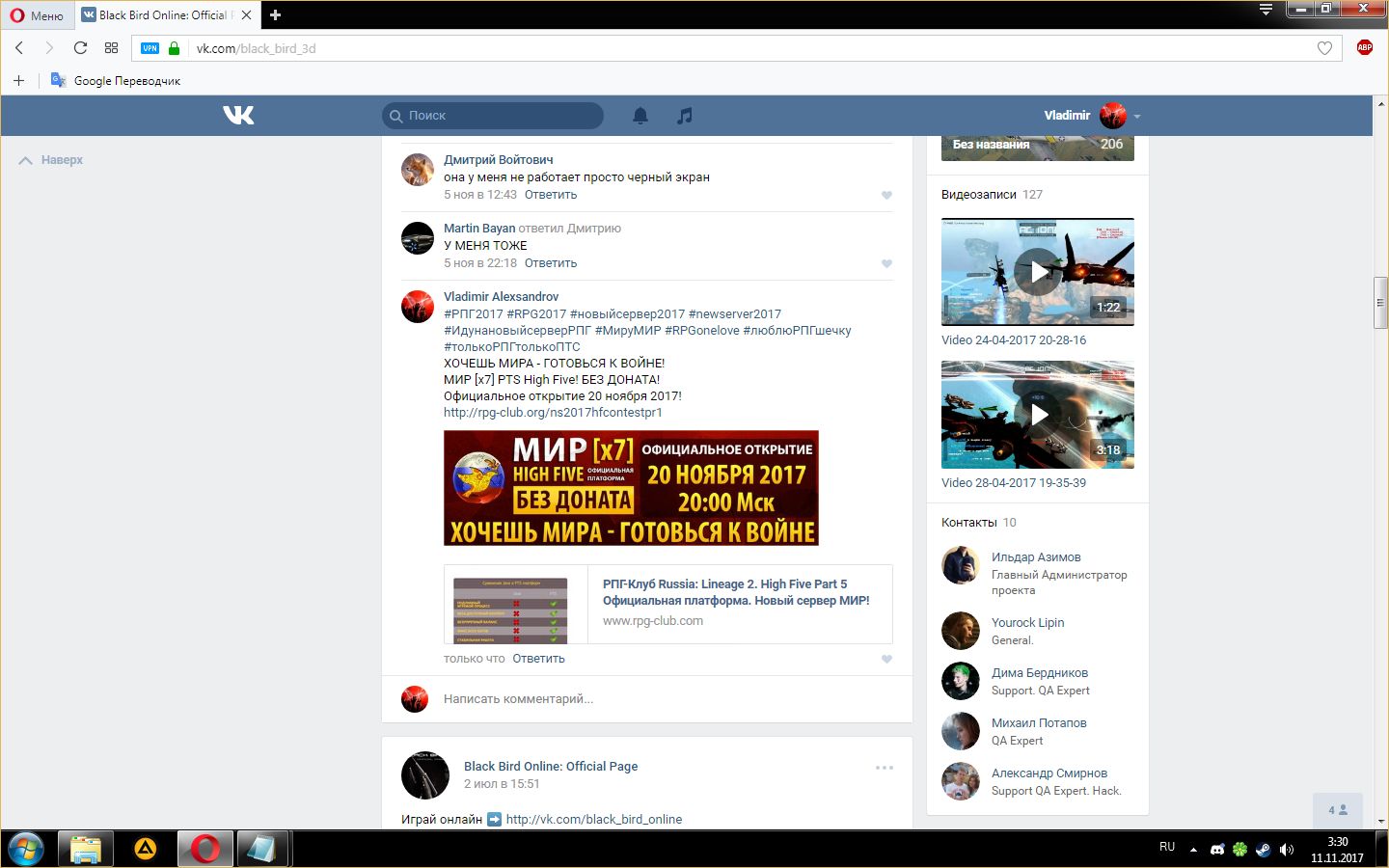
Task: Click Наверх to scroll to the top
Action: [x=52, y=160]
